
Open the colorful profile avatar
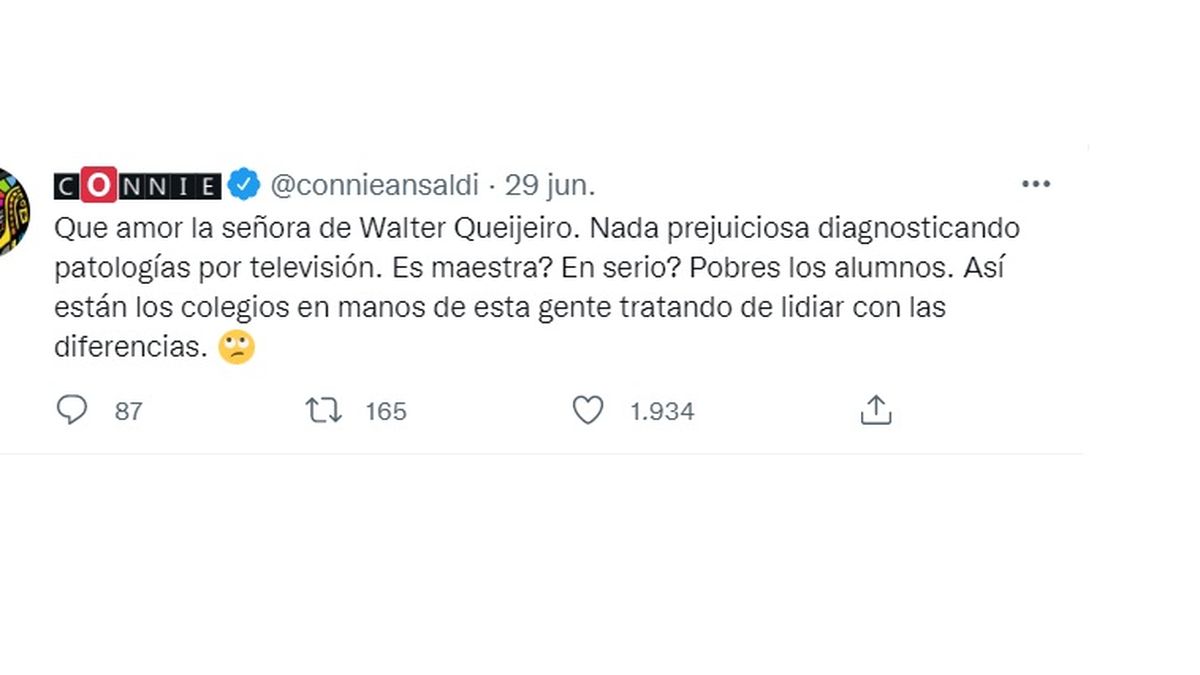(x=12, y=212)
